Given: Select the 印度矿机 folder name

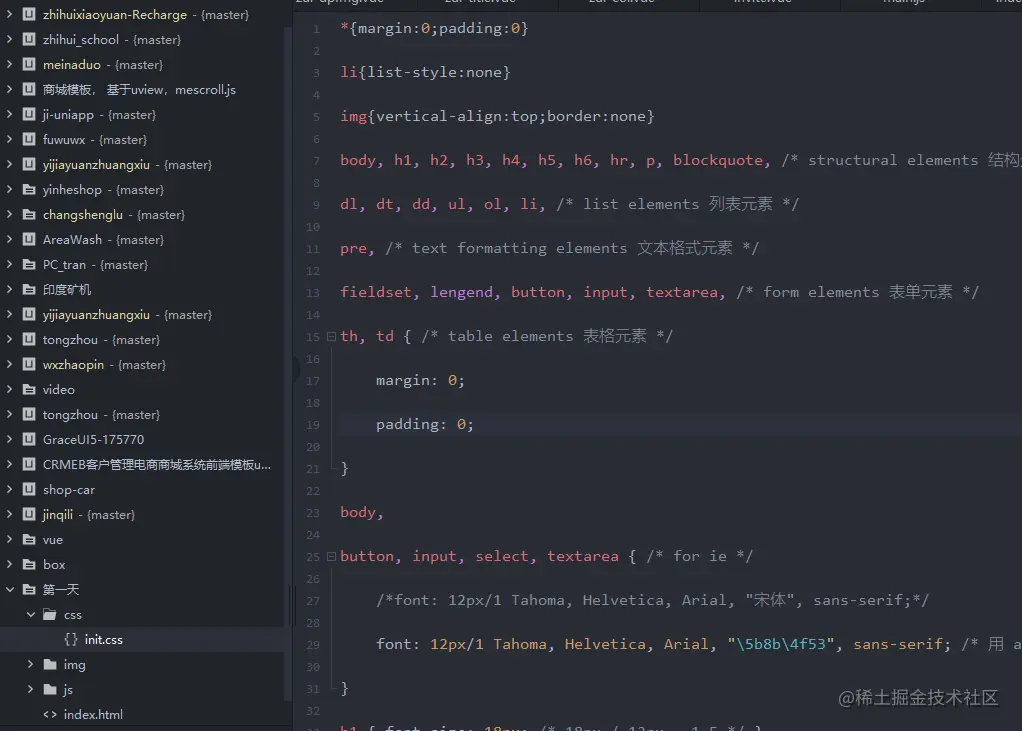Looking at the screenshot, I should point(67,289).
